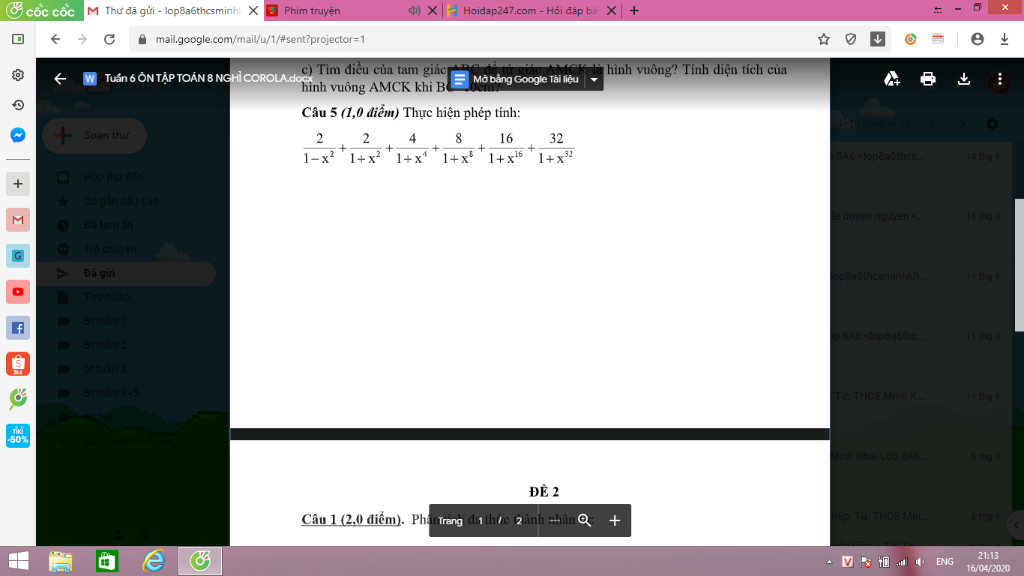This screenshot has width=1024, height=576.
Task: Open Facebook shortcut in sidebar
Action: click(18, 328)
